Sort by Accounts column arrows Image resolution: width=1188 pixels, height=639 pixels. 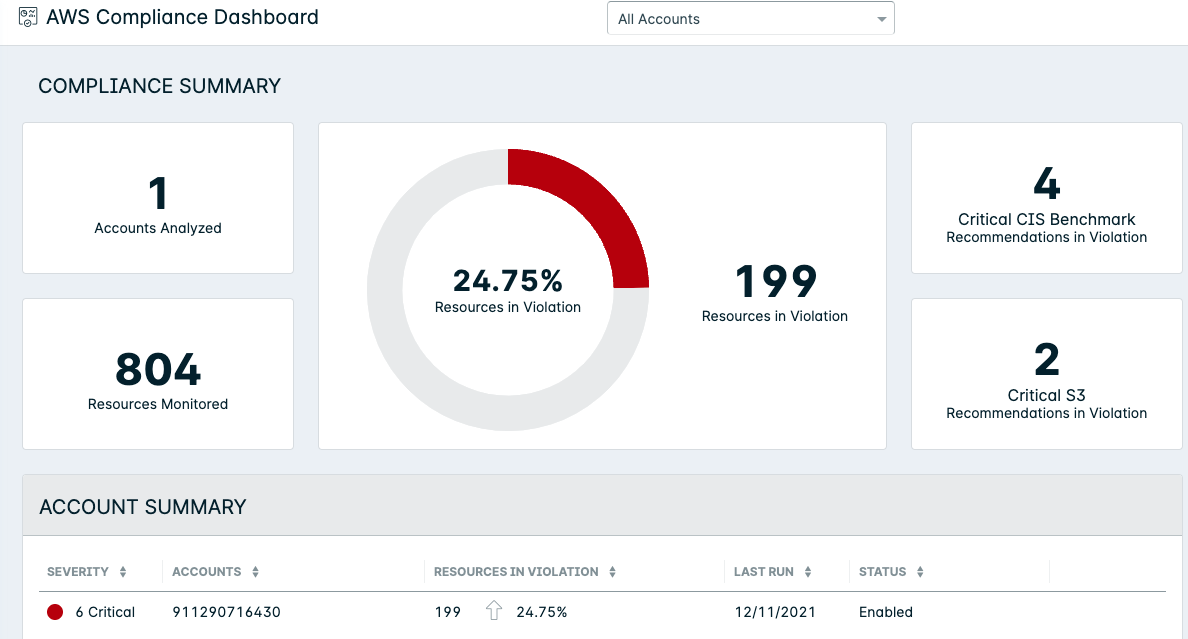click(x=255, y=572)
